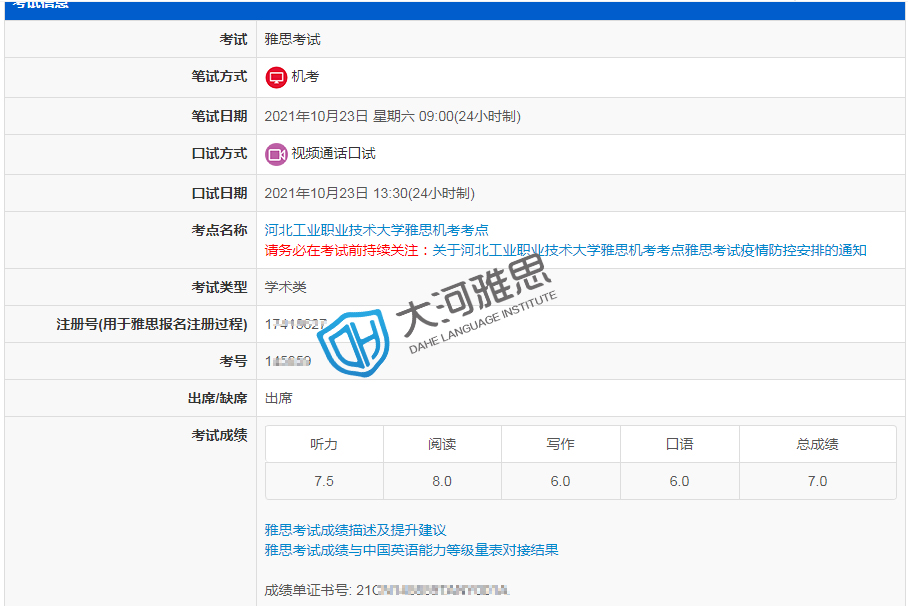Click the 笔试日期 row label
Screen dimensions: 908x606
219,116
